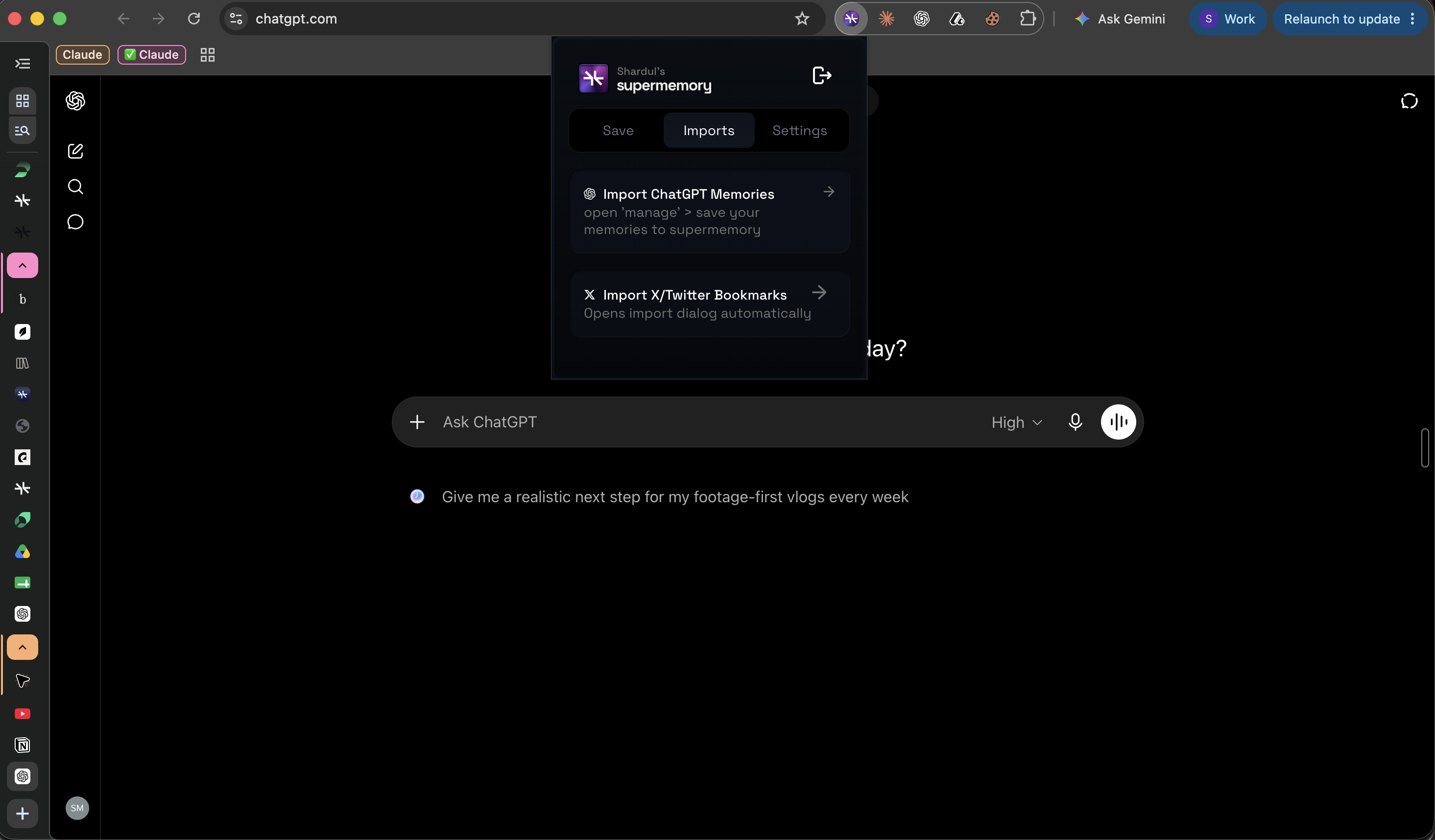Collapse the pink tab group chevron
The width and height of the screenshot is (1435, 840).
click(22, 265)
